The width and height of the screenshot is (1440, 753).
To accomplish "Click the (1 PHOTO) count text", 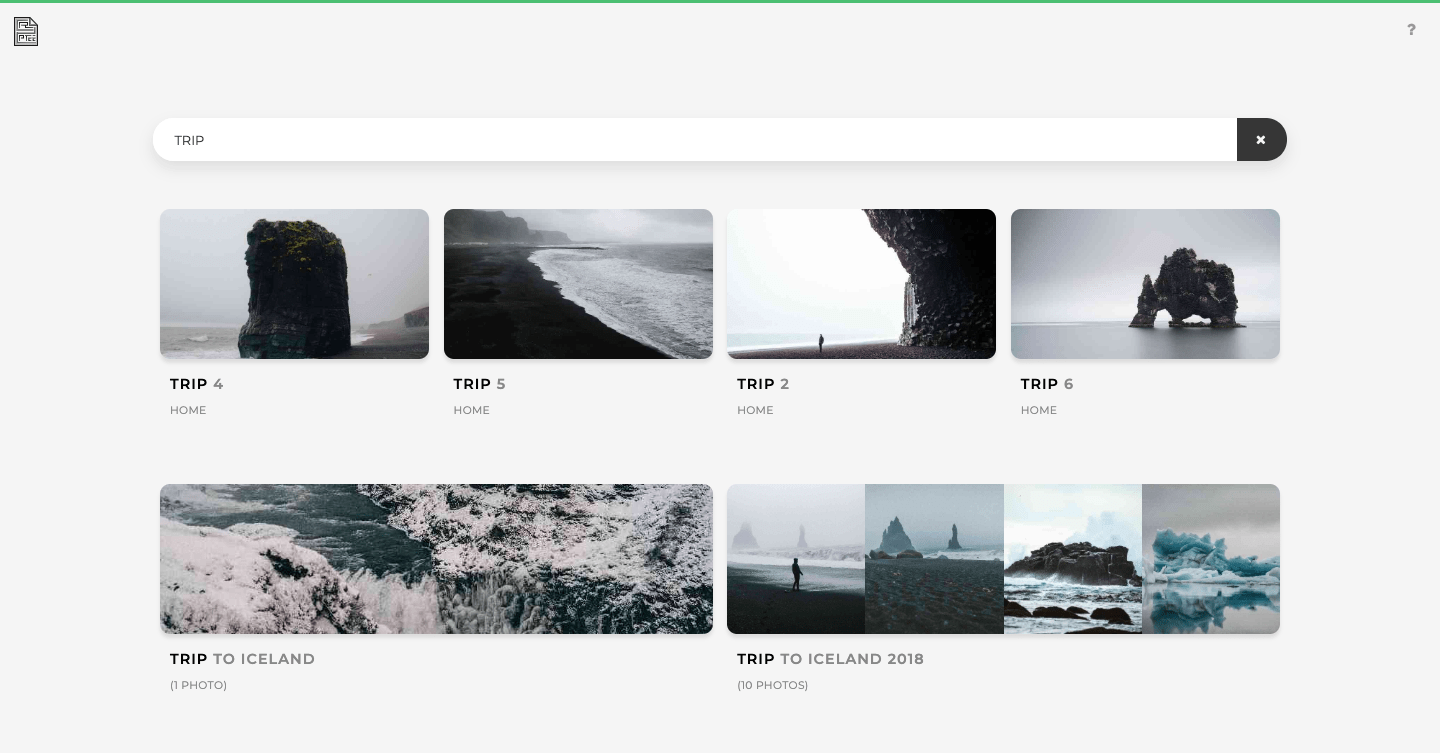I will coord(199,685).
